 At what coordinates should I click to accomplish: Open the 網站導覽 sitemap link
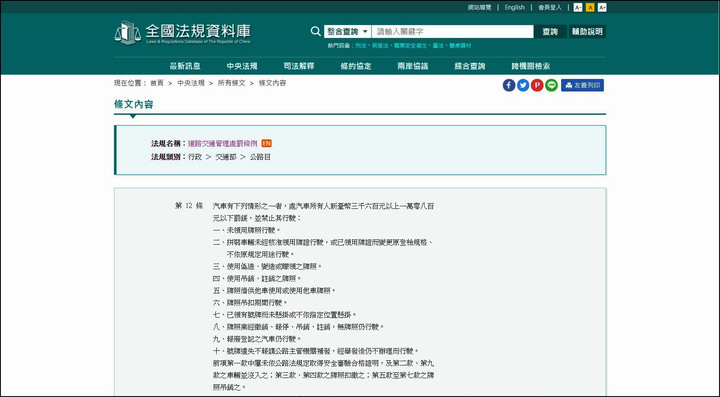[x=479, y=7]
